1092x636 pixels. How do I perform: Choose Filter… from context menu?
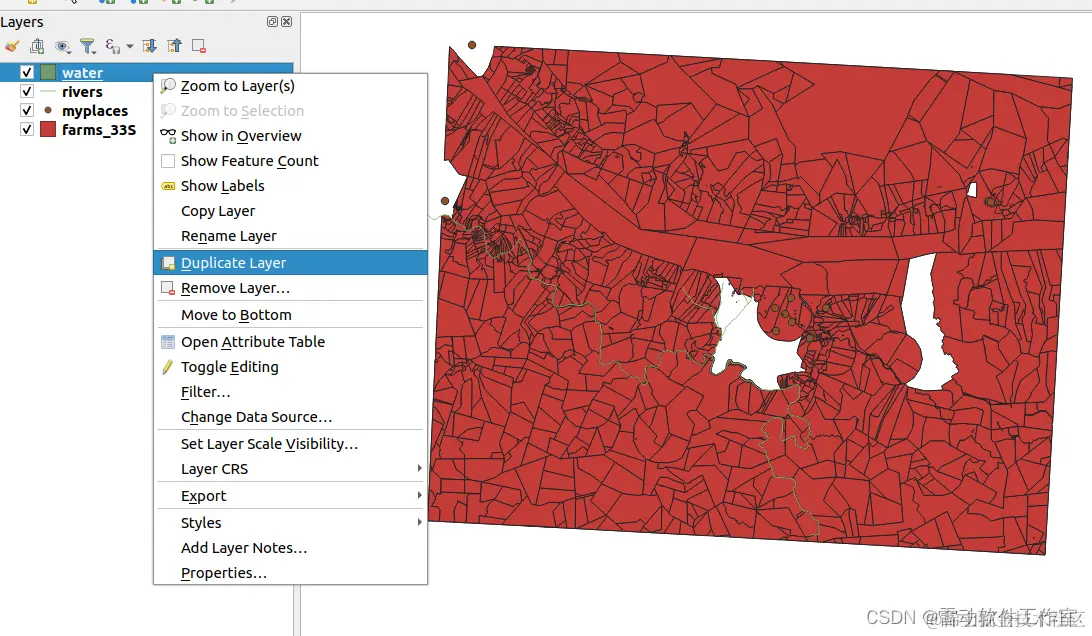290,392
